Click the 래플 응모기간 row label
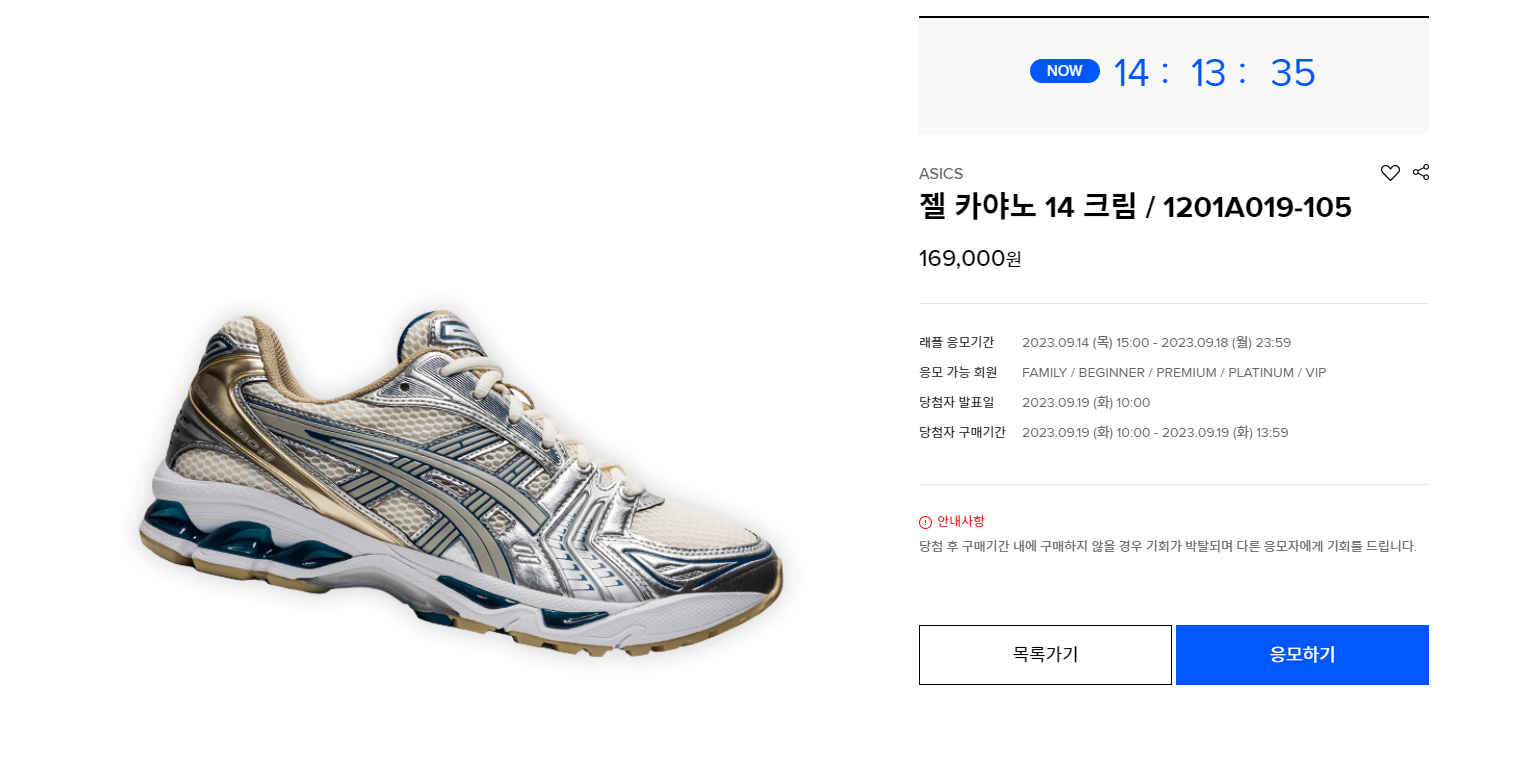Screen dimensions: 1524x777 [x=950, y=343]
